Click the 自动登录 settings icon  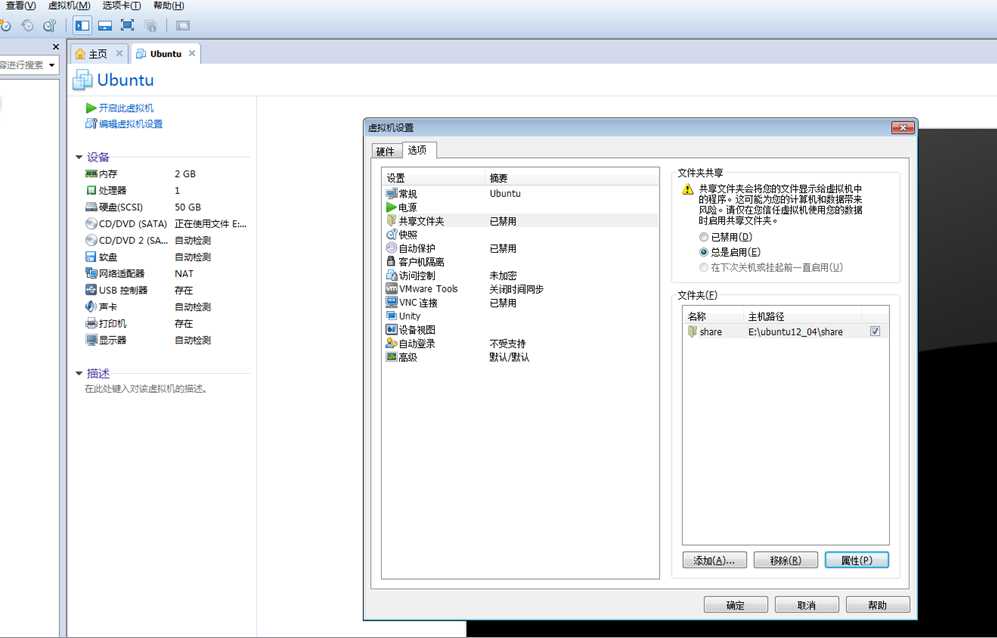tap(391, 343)
